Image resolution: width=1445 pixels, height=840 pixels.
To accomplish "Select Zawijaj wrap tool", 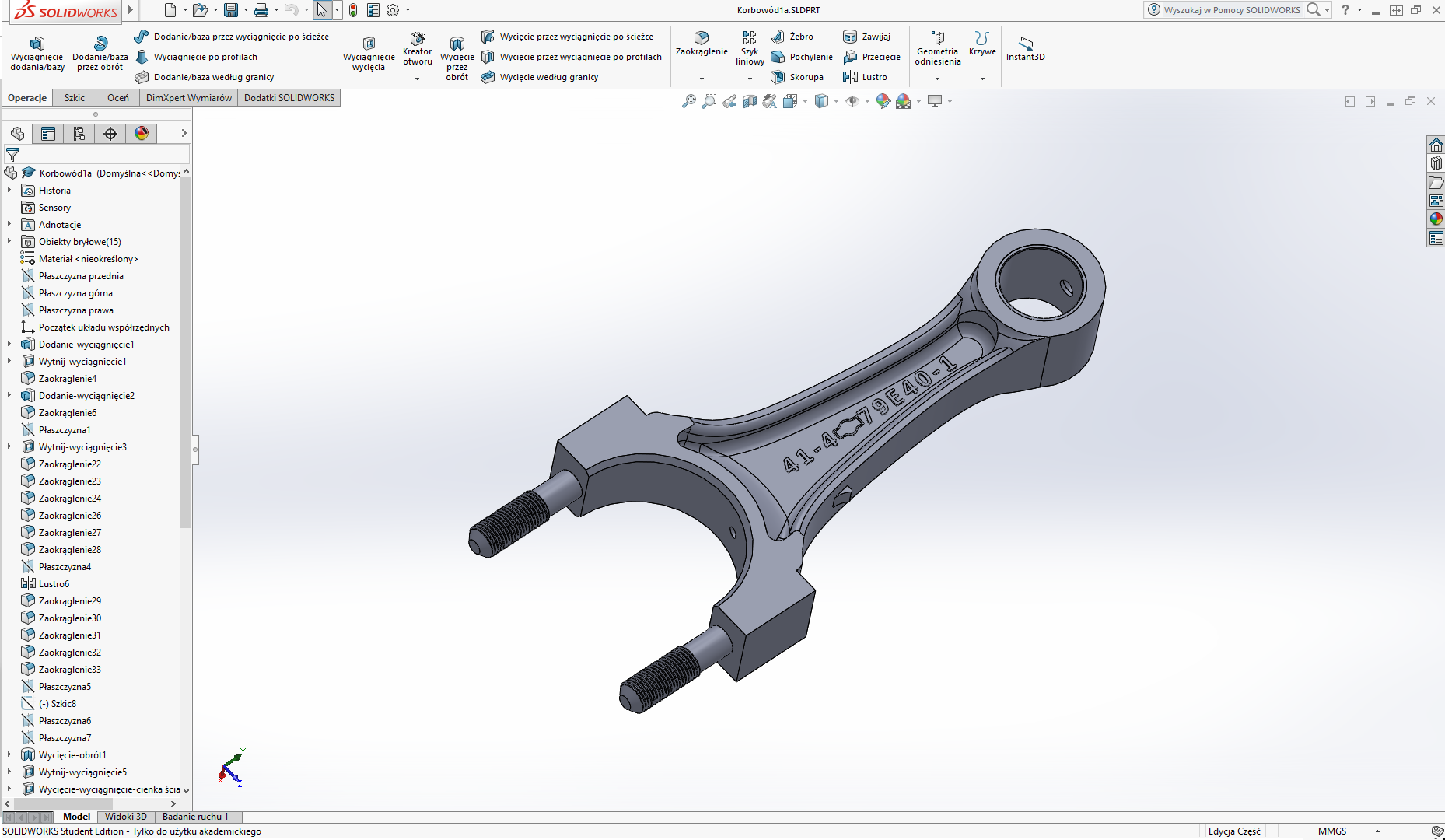I will (866, 37).
